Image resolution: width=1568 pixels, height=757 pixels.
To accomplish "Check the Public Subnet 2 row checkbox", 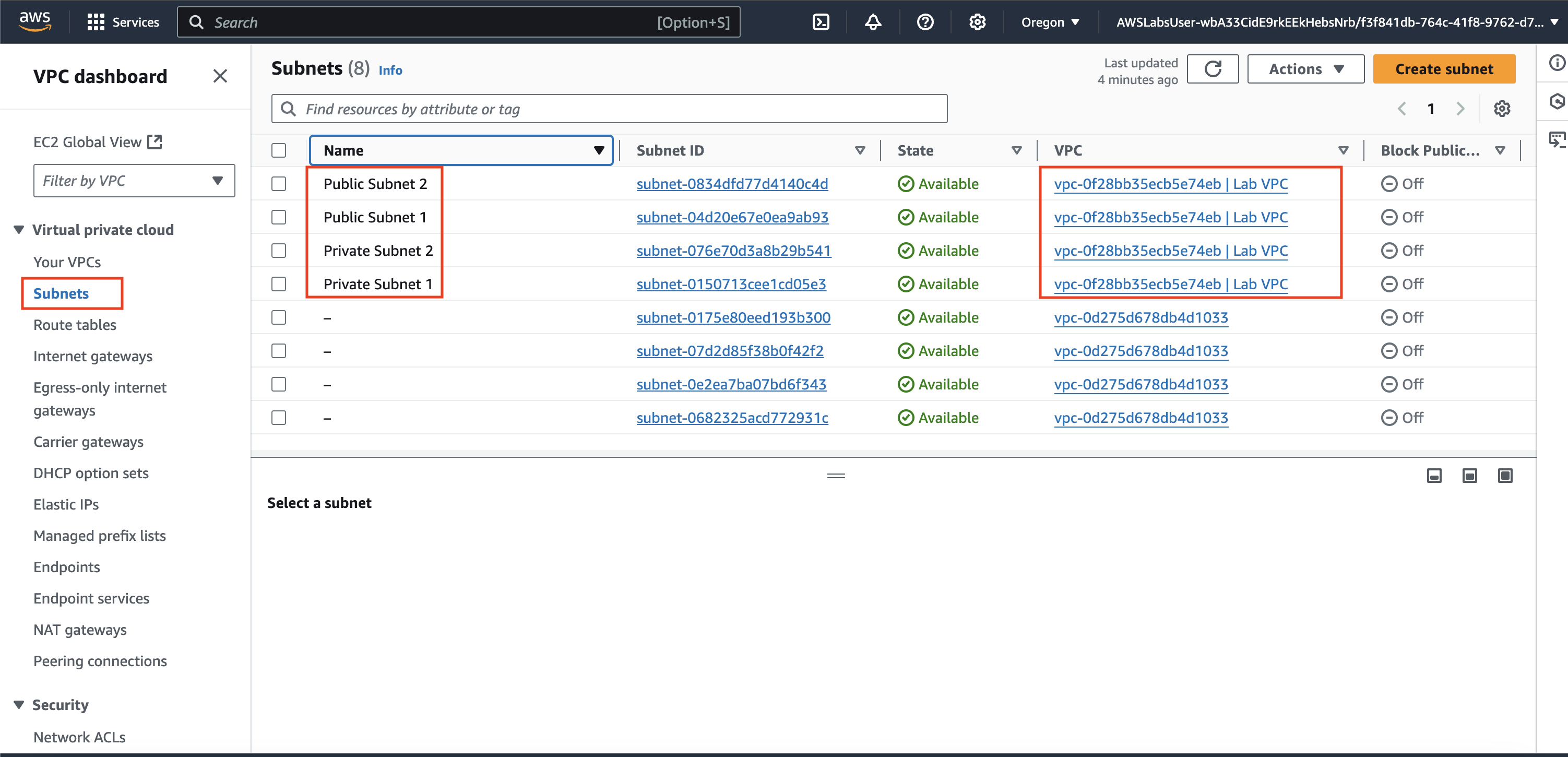I will coord(279,184).
